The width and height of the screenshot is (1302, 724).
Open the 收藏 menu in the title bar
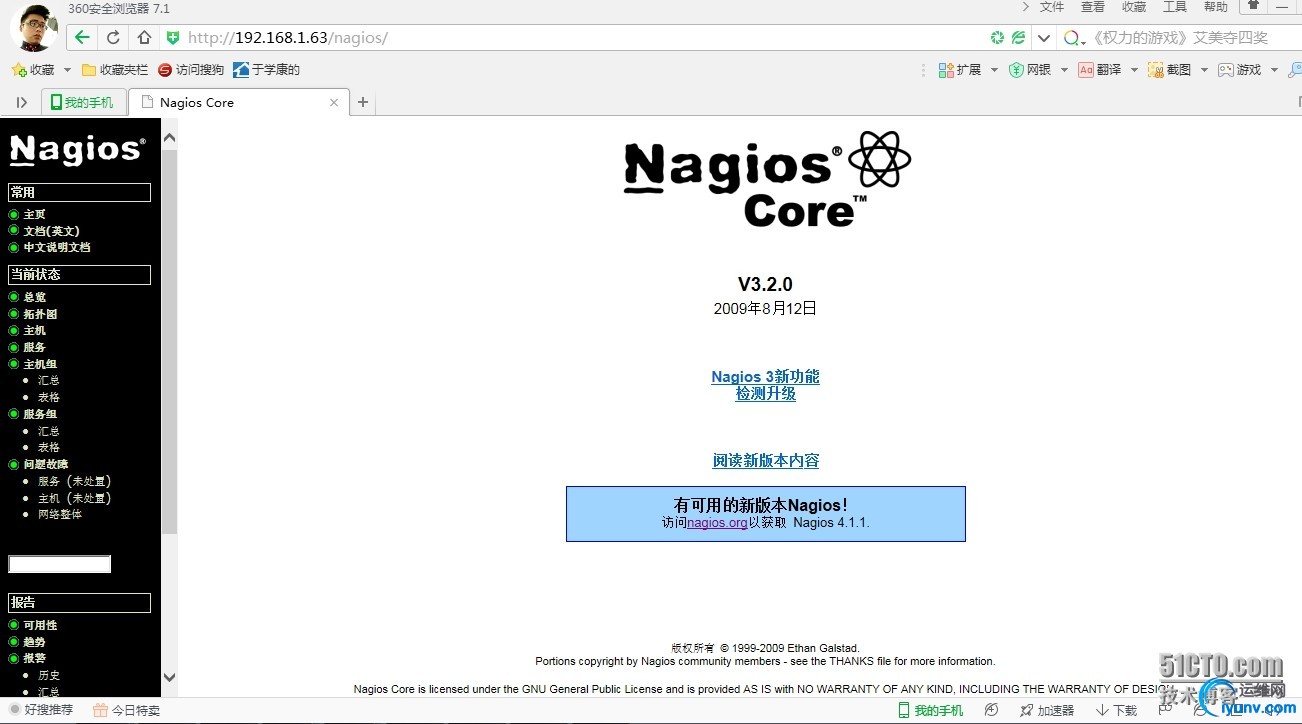coord(1134,7)
